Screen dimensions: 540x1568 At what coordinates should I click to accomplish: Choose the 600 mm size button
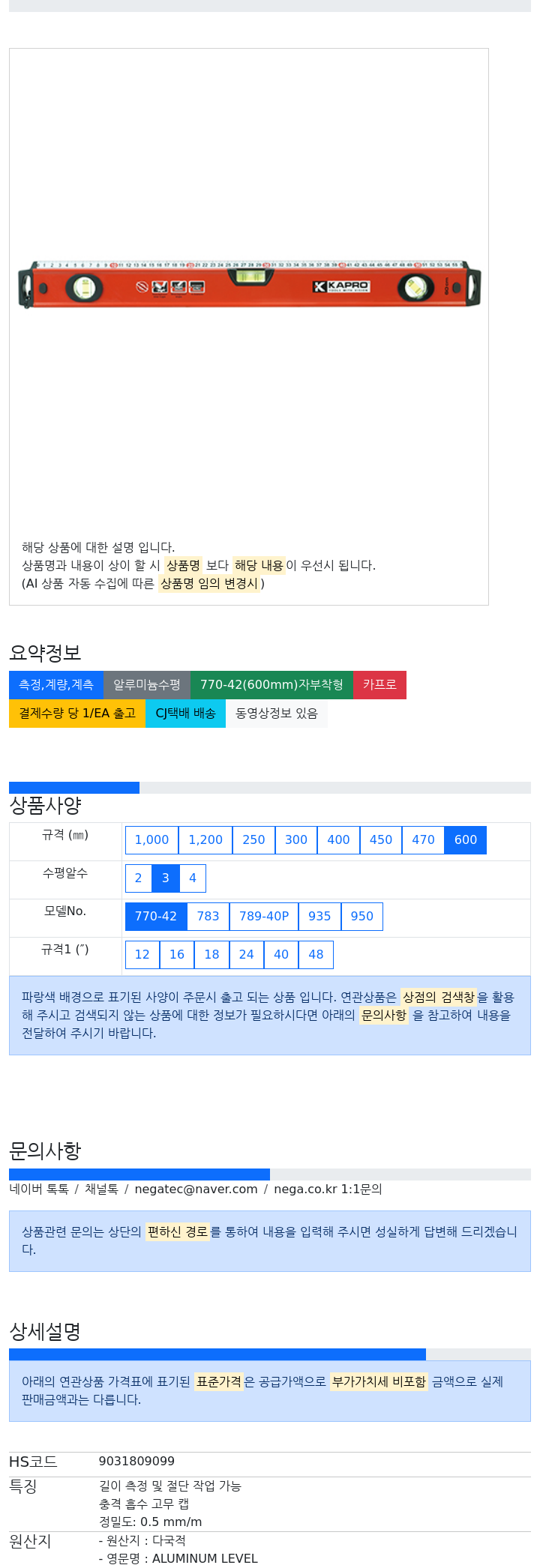(x=466, y=839)
